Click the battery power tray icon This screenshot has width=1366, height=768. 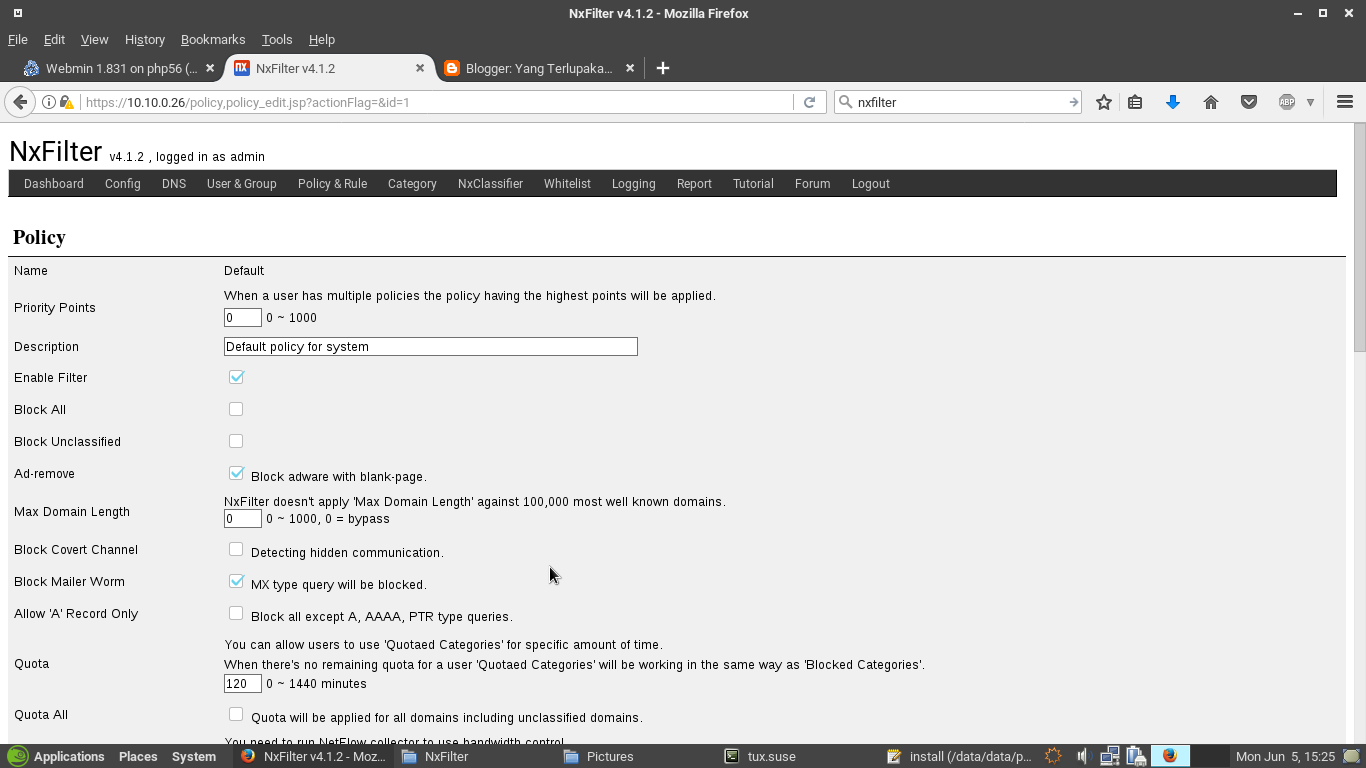tap(1135, 756)
